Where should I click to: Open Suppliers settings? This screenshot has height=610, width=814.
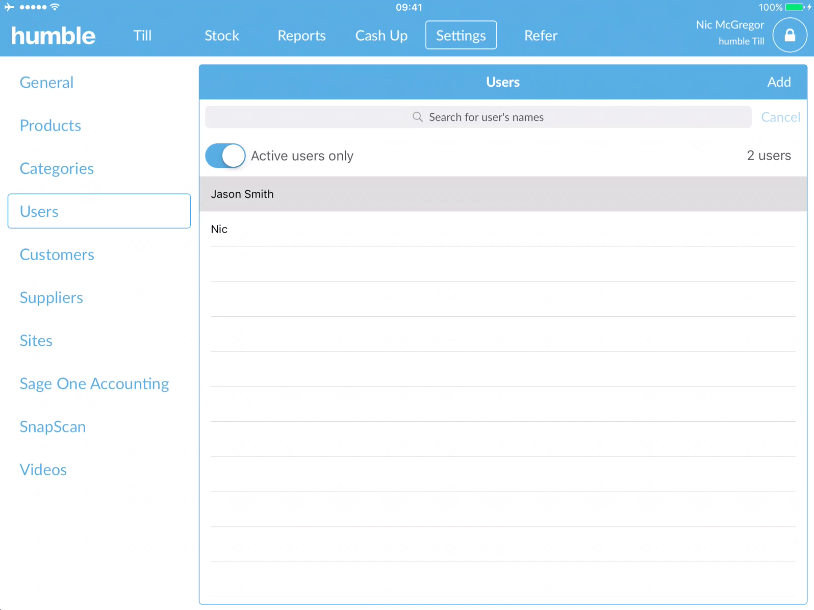[x=51, y=297]
